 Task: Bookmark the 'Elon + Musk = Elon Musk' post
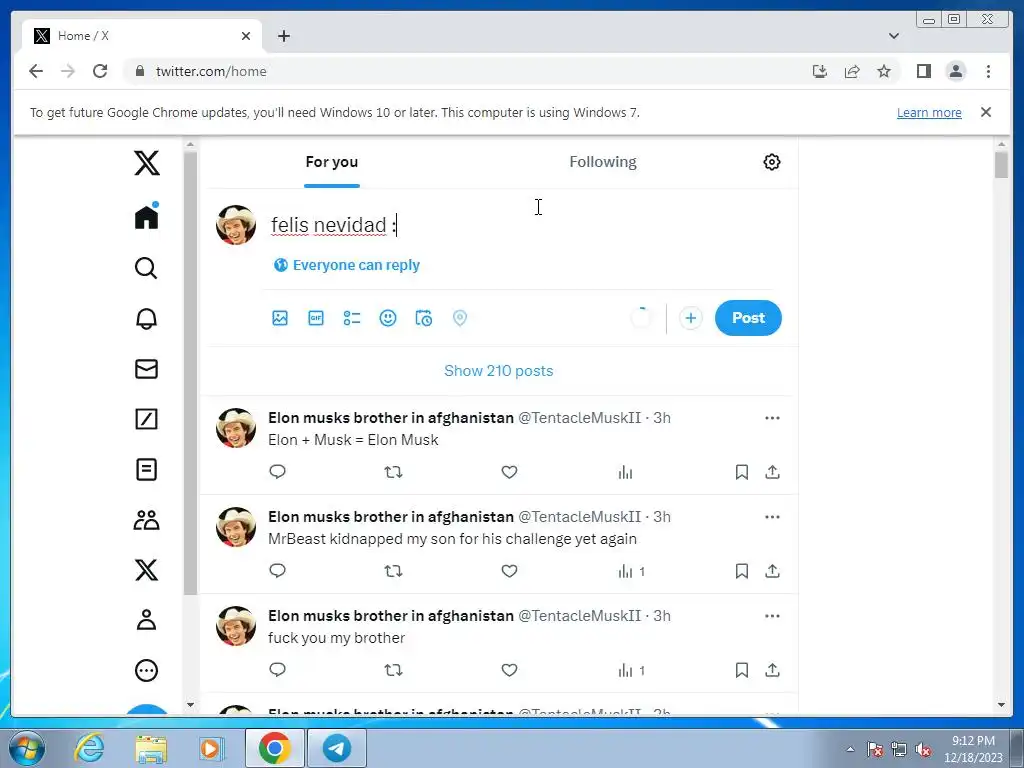click(742, 472)
